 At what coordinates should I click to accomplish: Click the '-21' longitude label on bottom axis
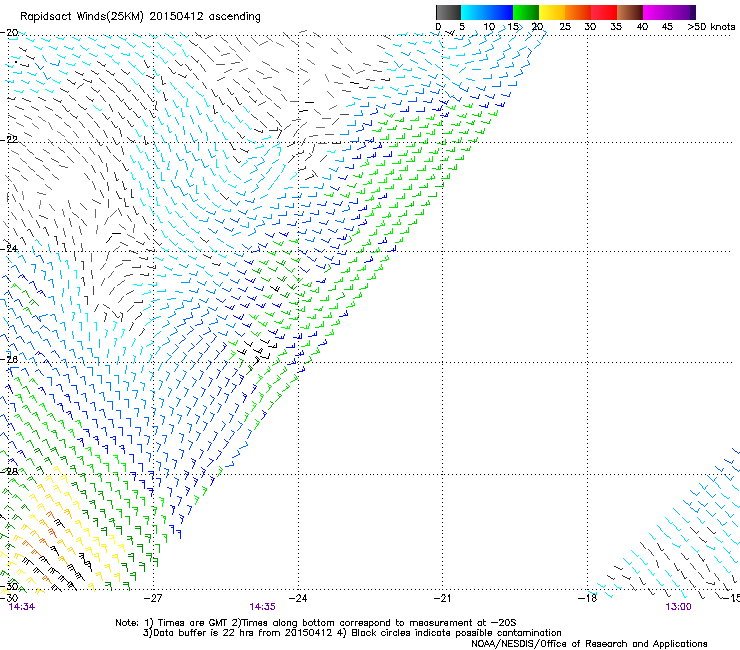(442, 599)
